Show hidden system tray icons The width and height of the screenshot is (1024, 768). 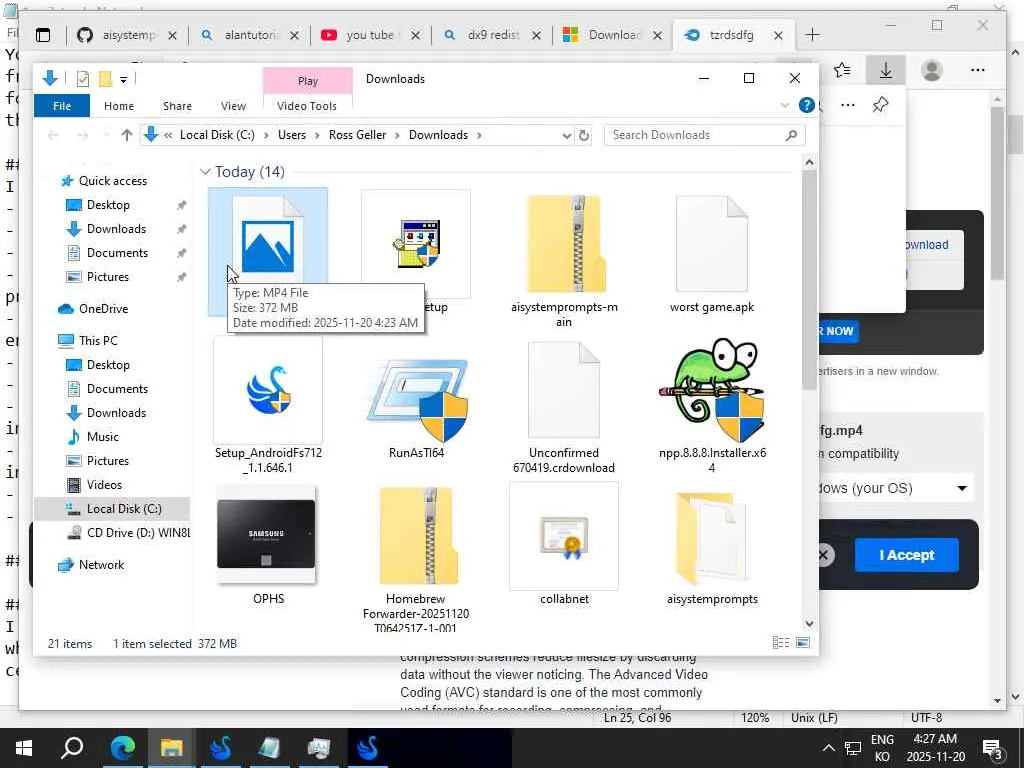point(828,748)
